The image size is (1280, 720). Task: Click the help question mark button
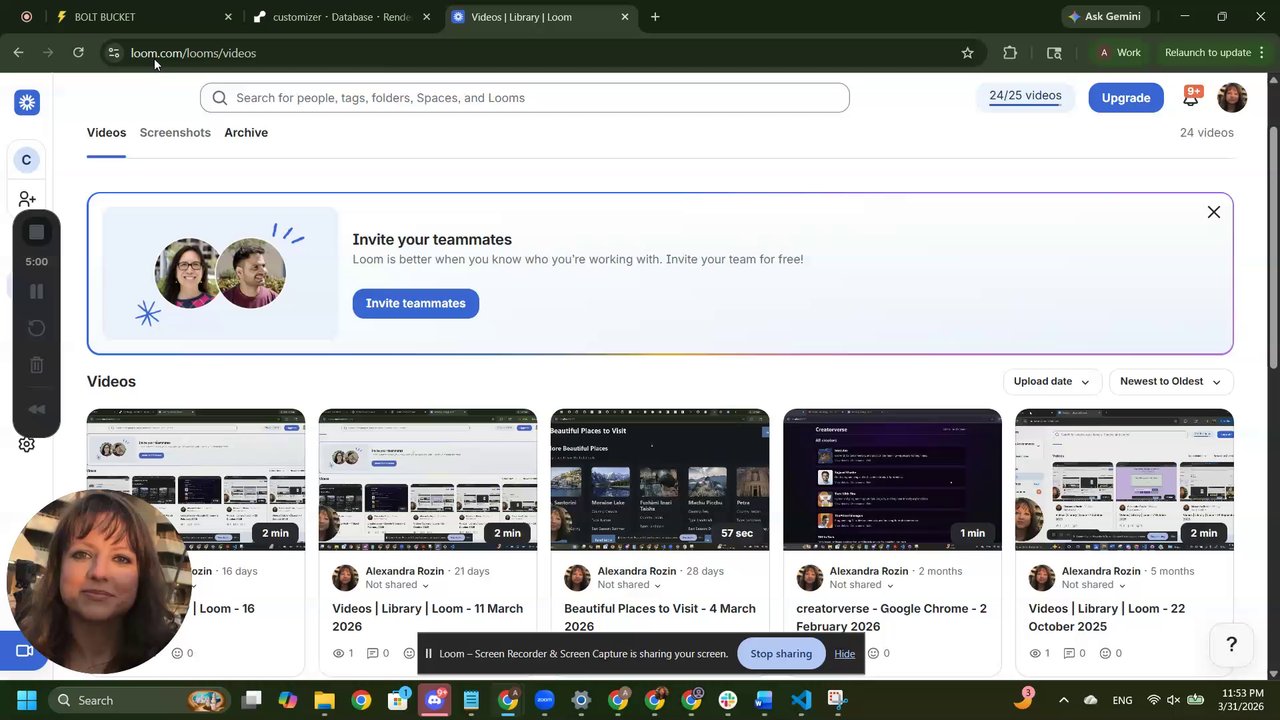point(1232,645)
